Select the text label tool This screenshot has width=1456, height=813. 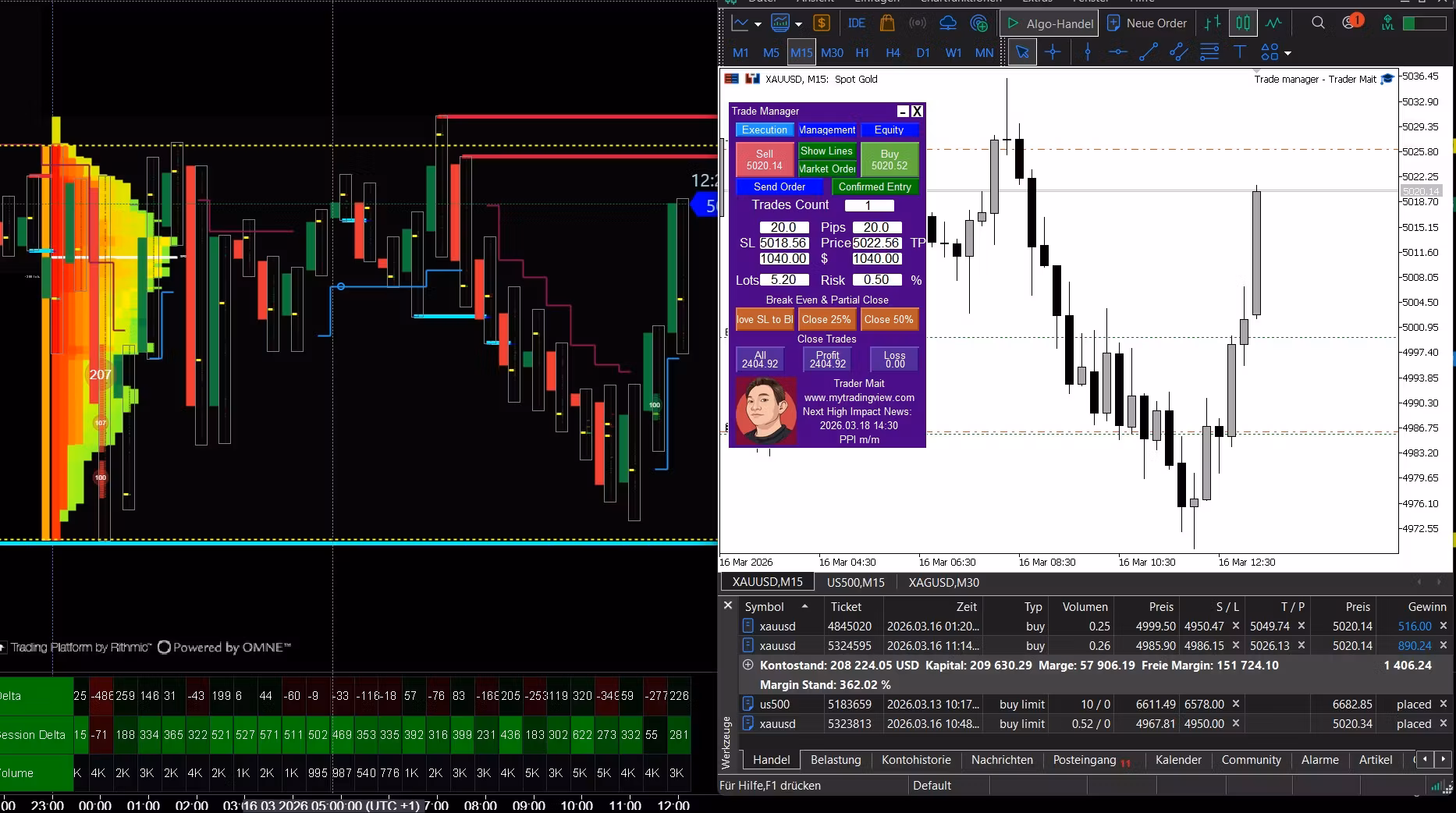1239,52
